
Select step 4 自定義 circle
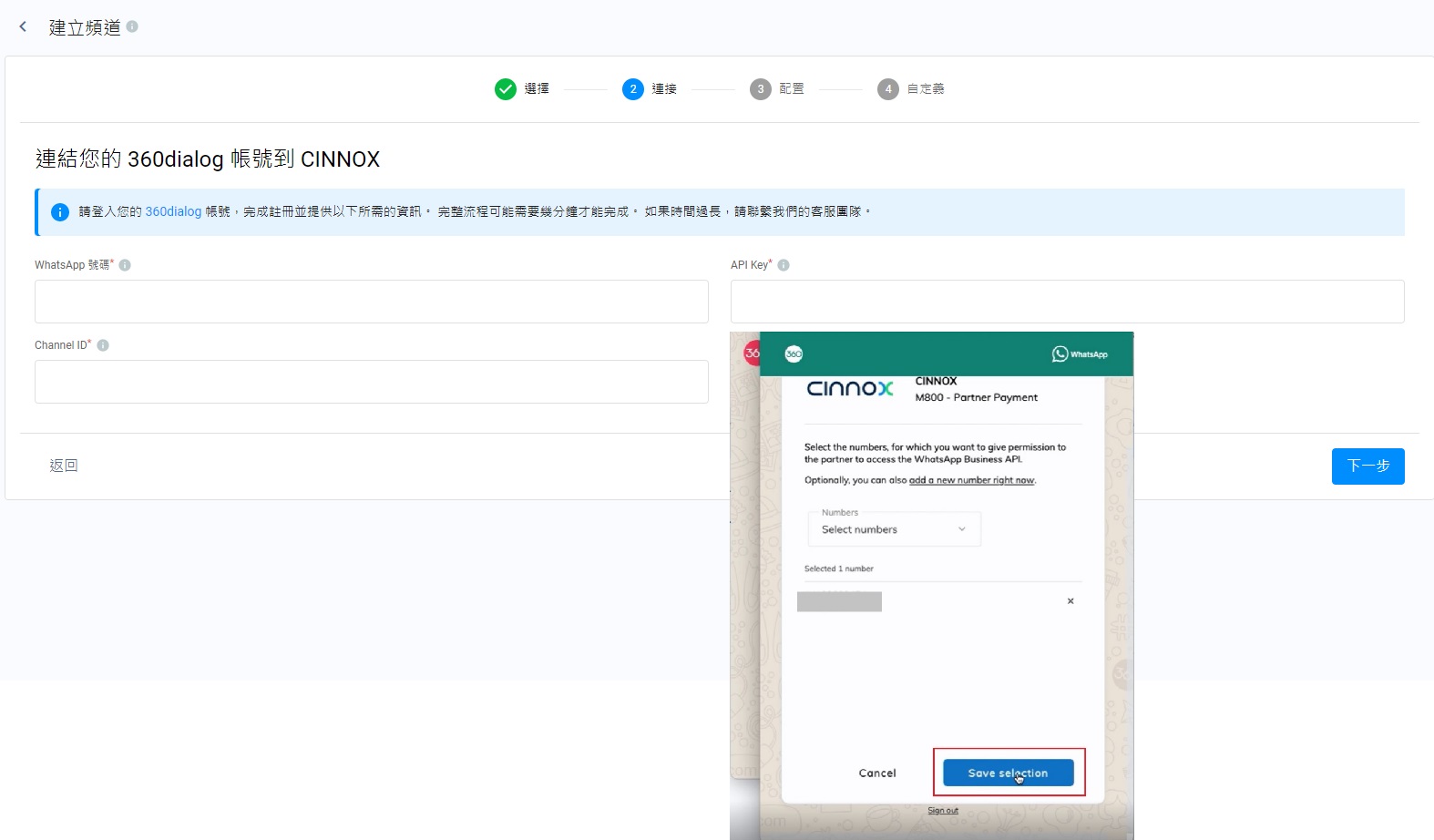pos(888,88)
